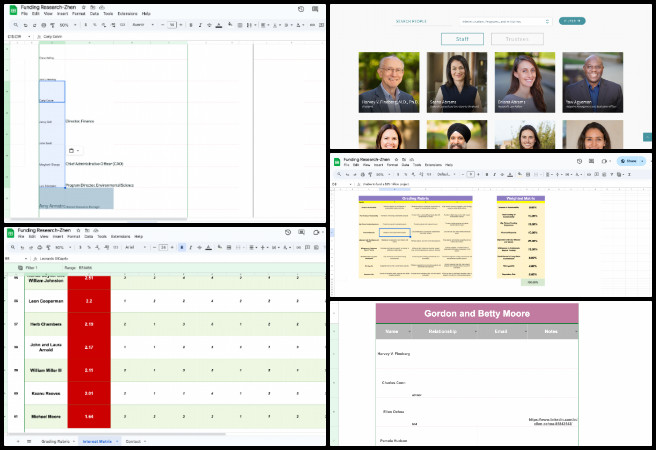Image resolution: width=656 pixels, height=450 pixels.
Task: Format as percent in the Interest Matrix window toolbar
Action: coord(89,248)
